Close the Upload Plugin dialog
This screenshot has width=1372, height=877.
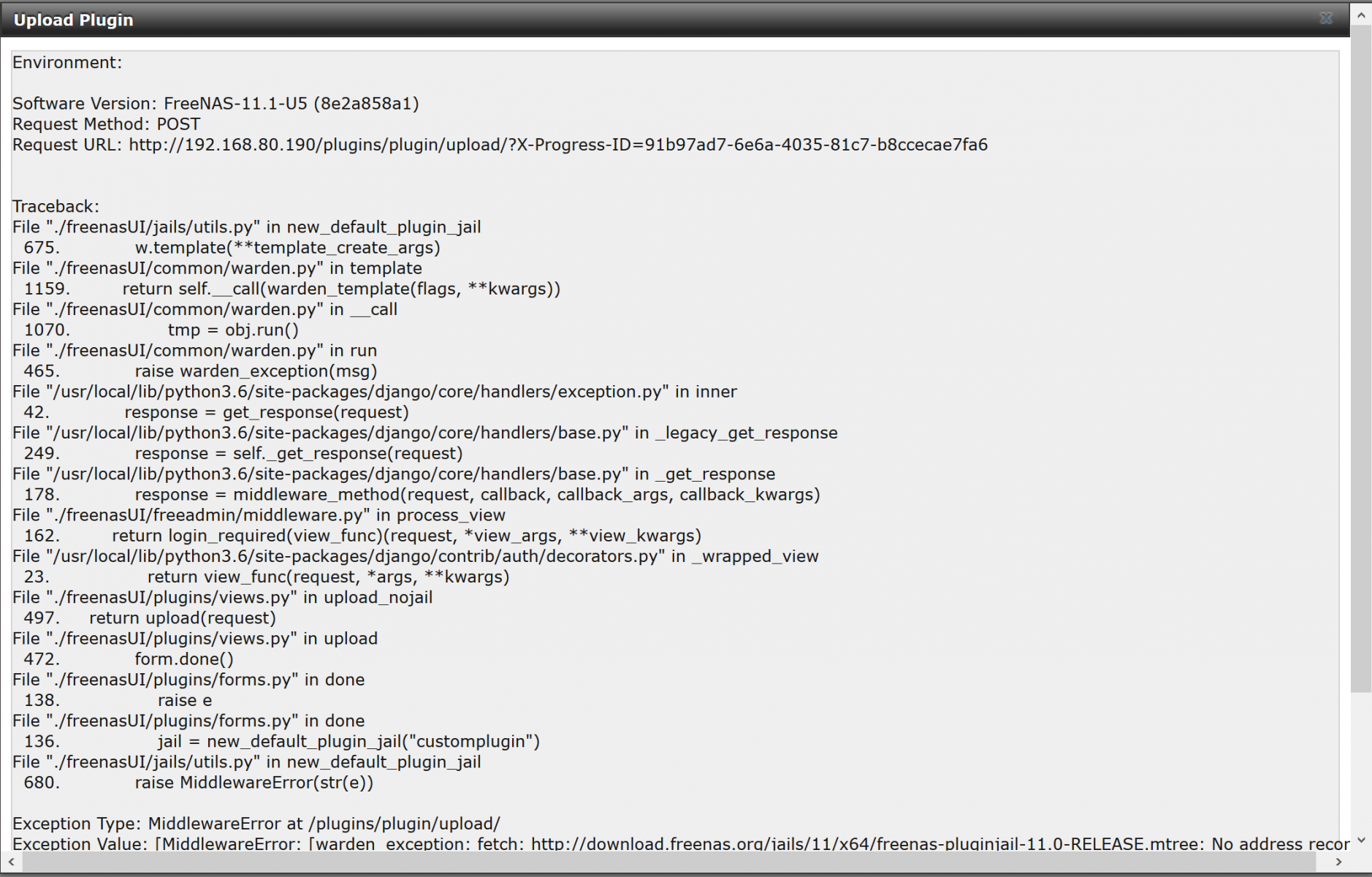point(1326,18)
